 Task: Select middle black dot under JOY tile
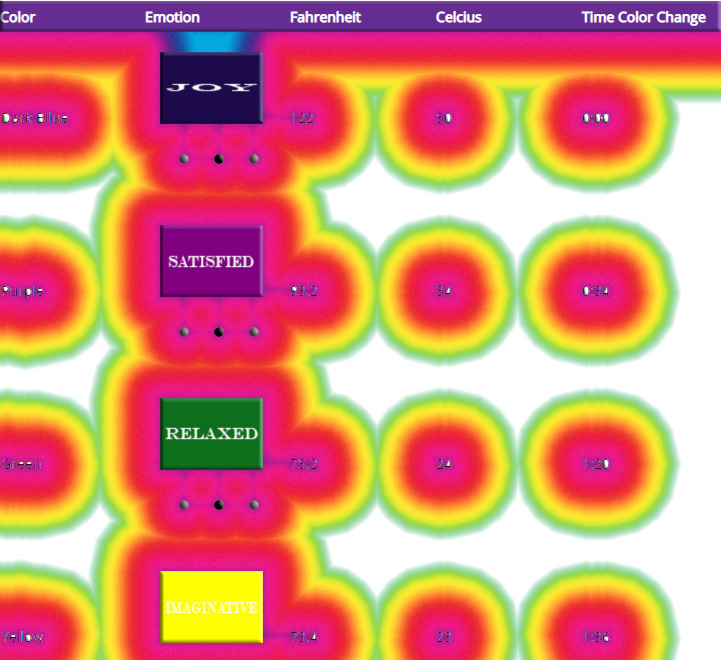(x=219, y=159)
